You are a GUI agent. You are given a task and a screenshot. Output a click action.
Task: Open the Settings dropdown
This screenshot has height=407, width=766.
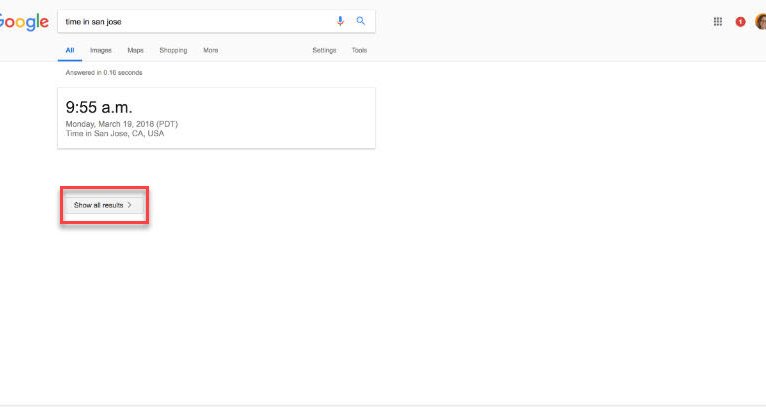click(324, 50)
